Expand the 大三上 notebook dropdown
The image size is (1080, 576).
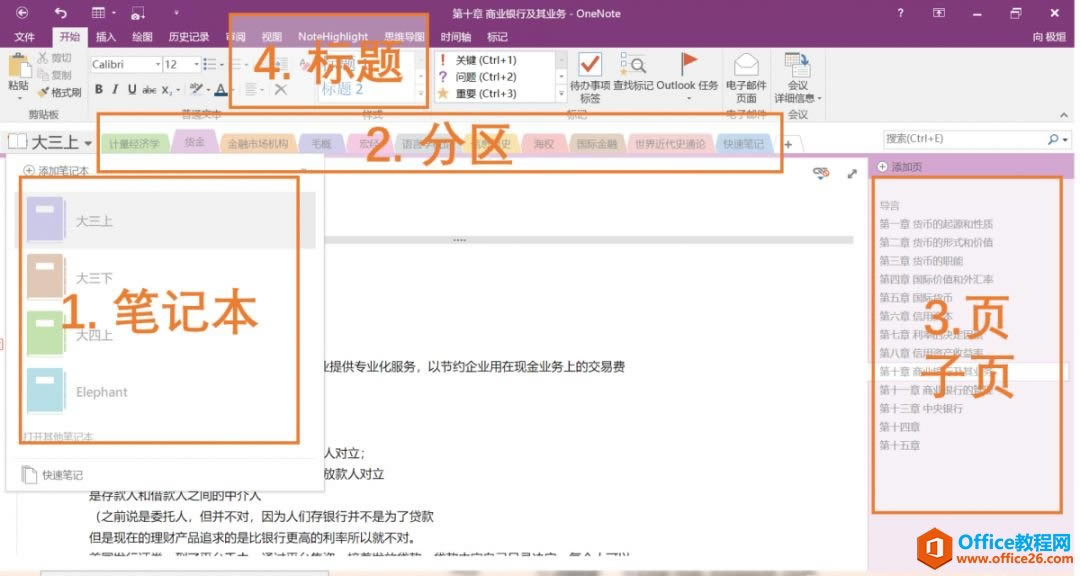pos(88,143)
